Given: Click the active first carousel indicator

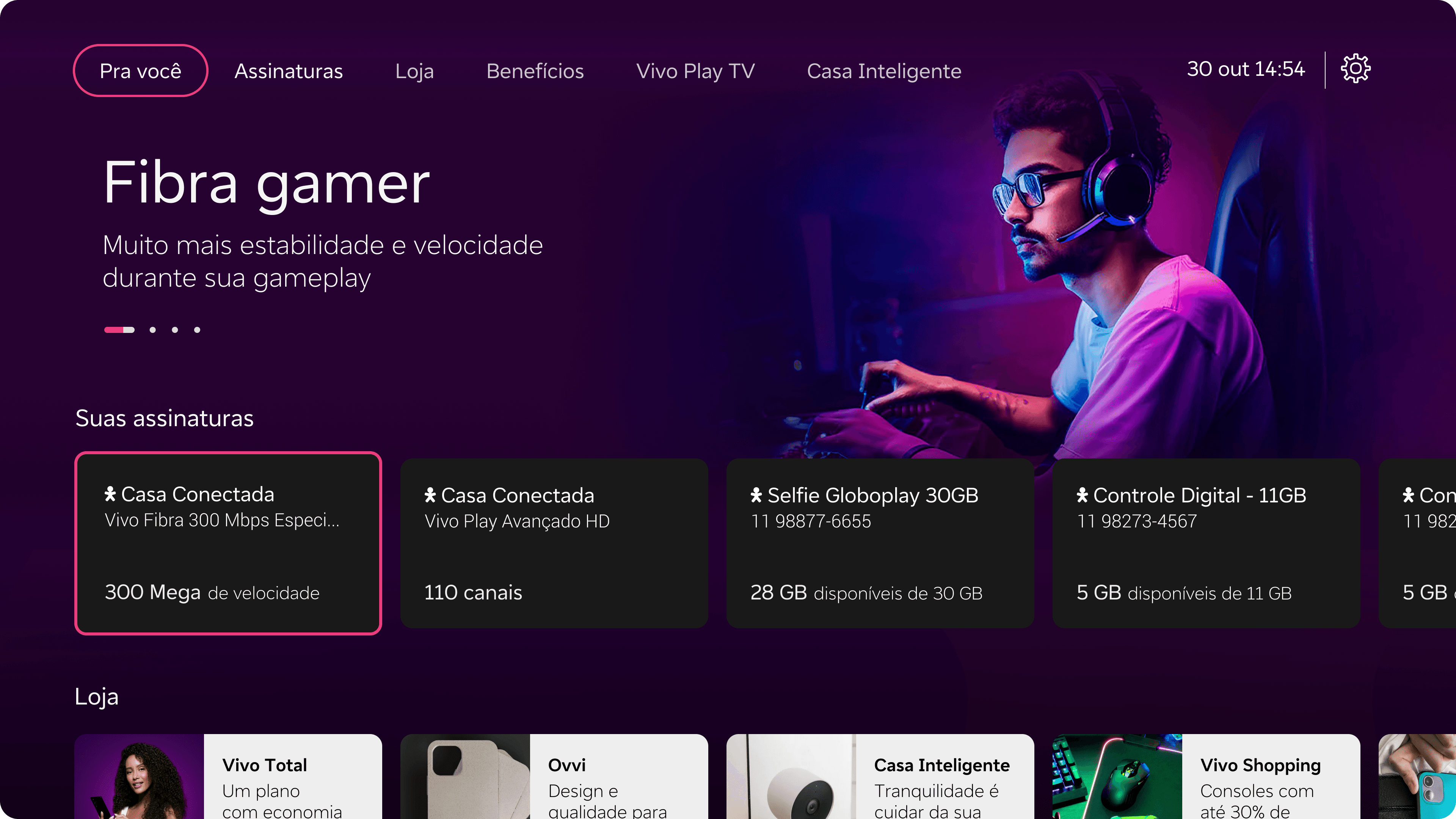Looking at the screenshot, I should (119, 329).
